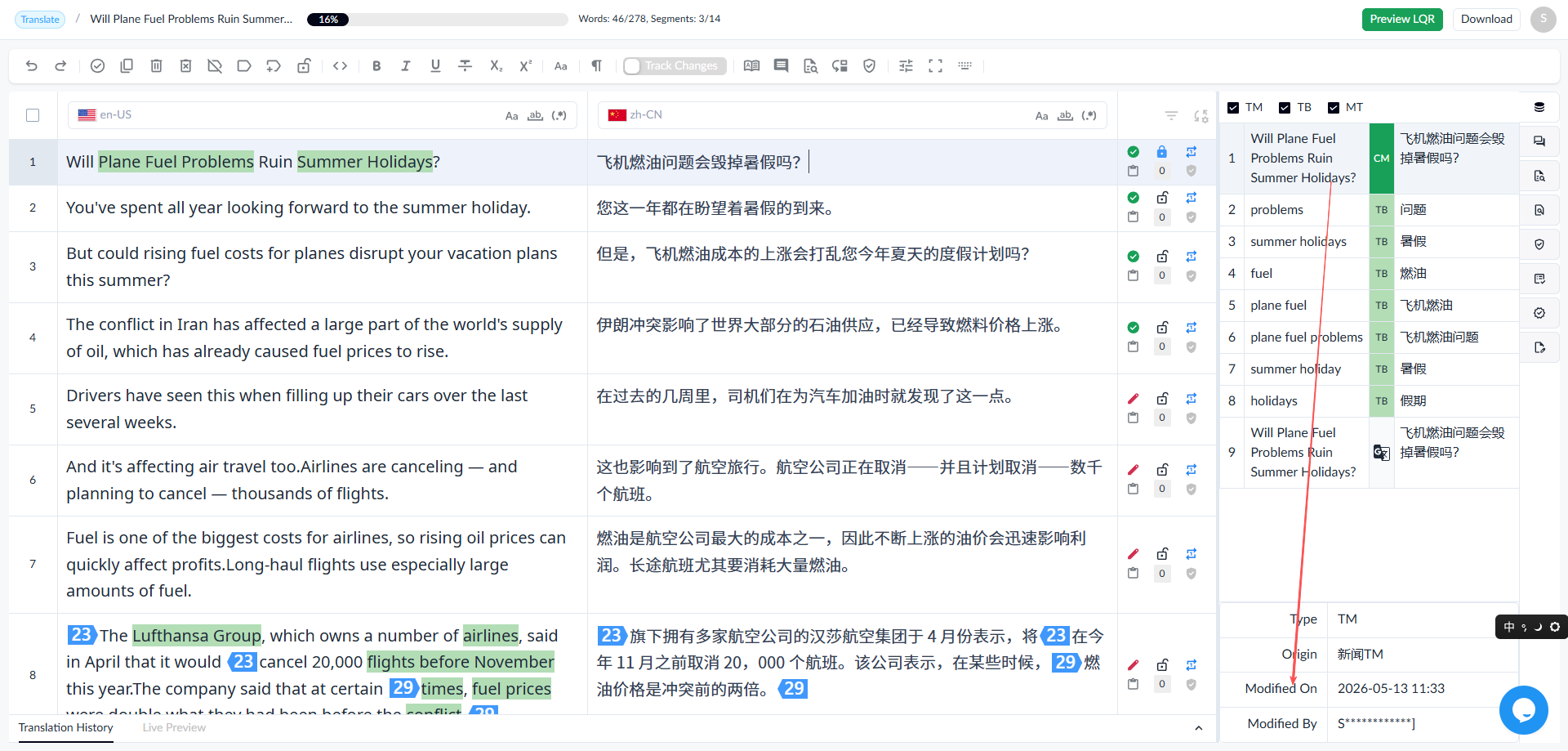The height and width of the screenshot is (751, 1568).
Task: Switch to Translation History tab
Action: click(x=65, y=728)
